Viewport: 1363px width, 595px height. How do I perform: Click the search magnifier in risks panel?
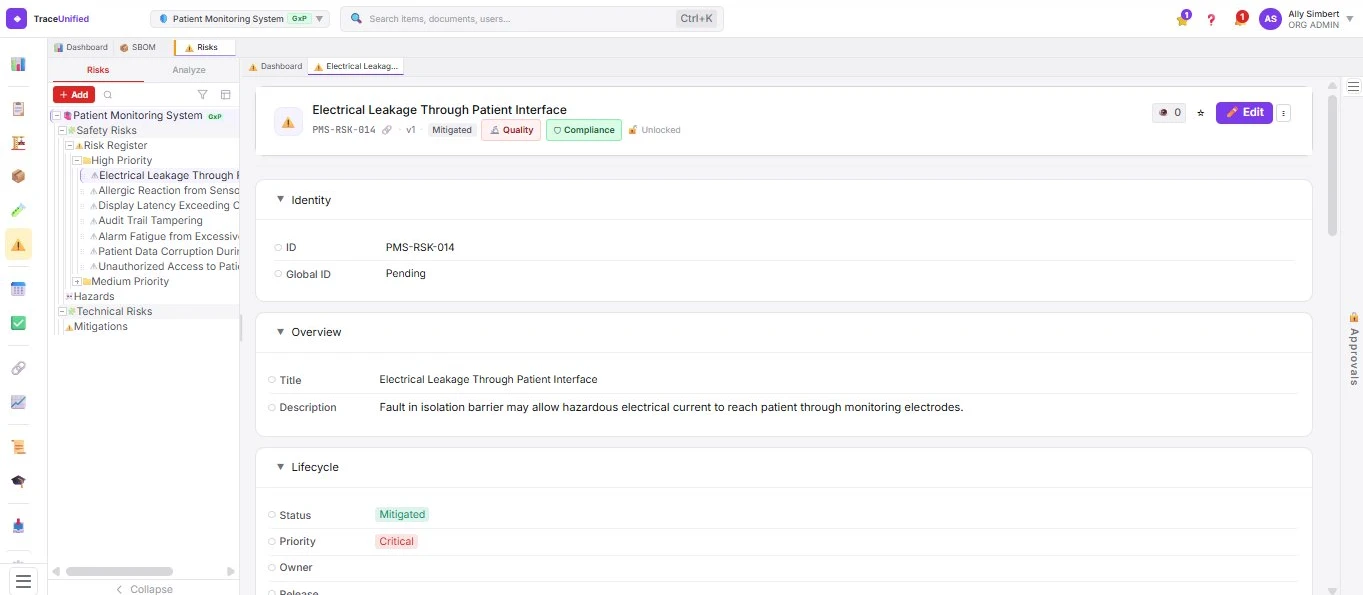(108, 95)
